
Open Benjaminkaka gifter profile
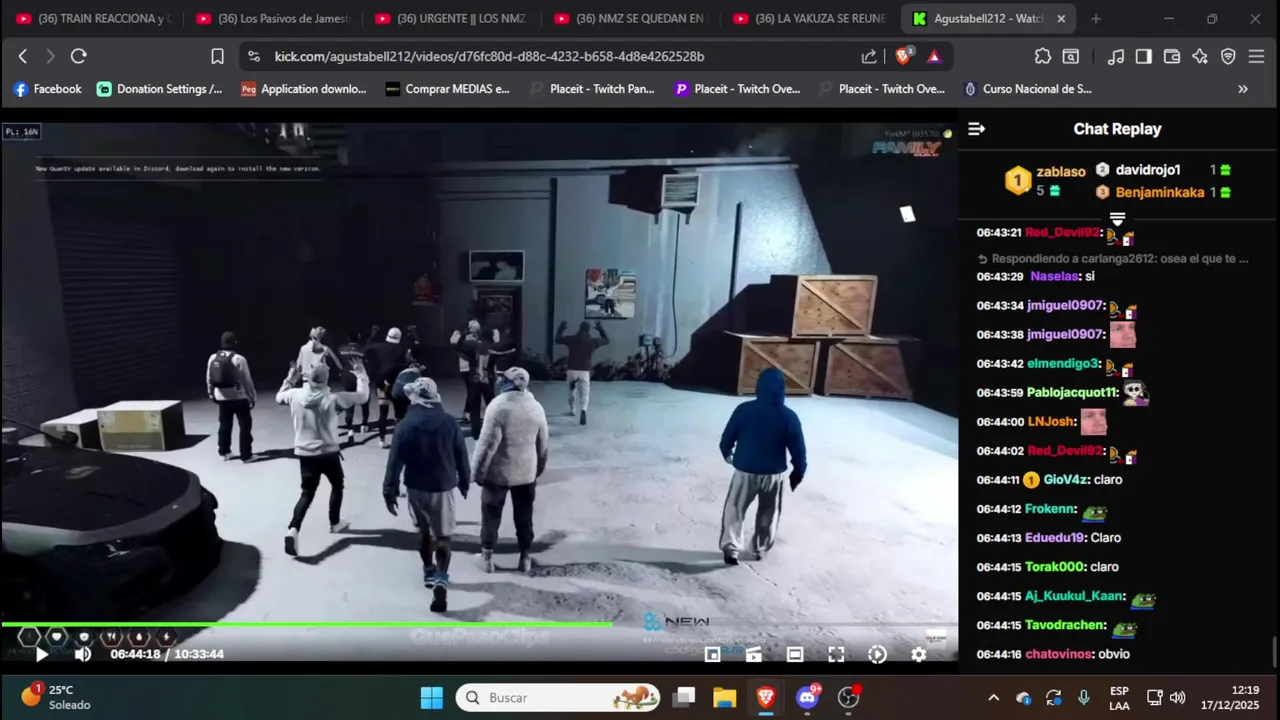(x=1160, y=192)
